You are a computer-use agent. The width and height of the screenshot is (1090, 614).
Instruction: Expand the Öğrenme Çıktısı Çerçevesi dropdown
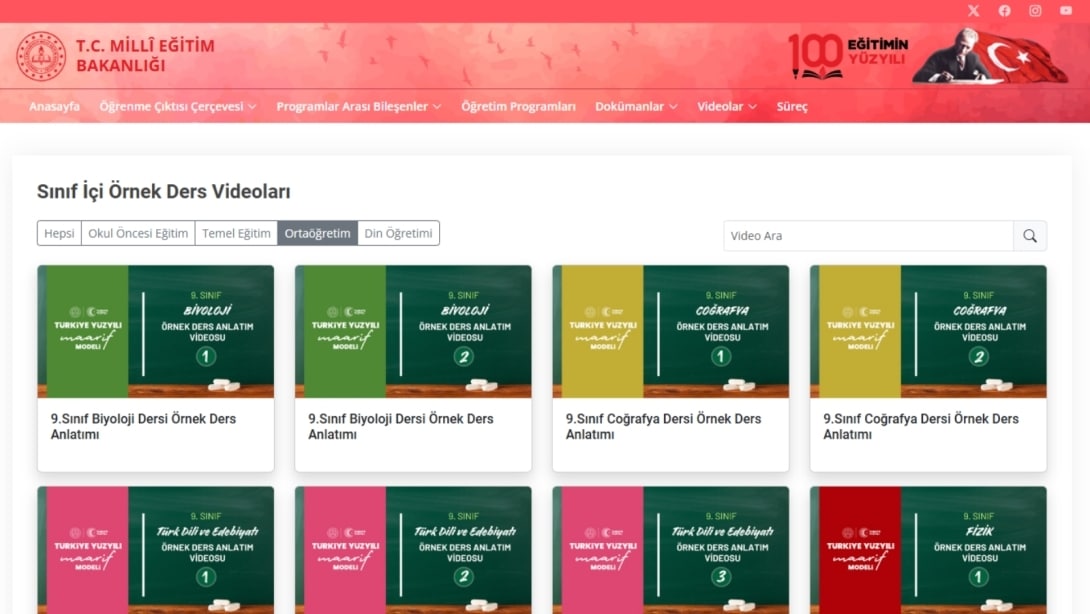[x=177, y=106]
